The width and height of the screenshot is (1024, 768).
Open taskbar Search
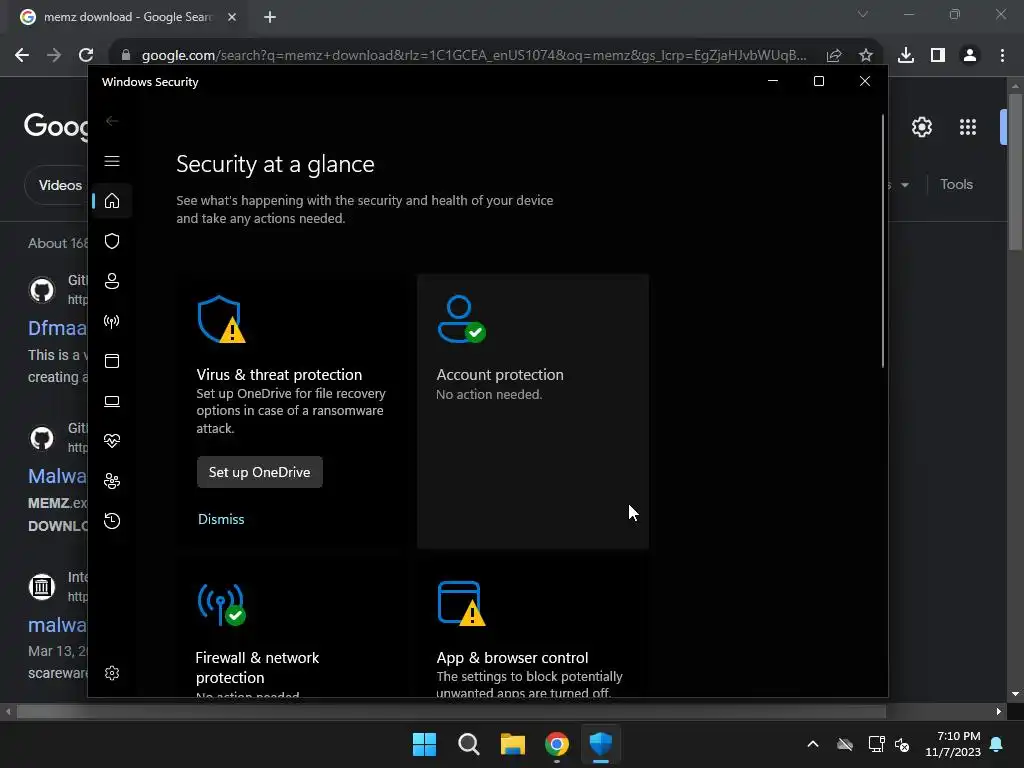pos(468,744)
